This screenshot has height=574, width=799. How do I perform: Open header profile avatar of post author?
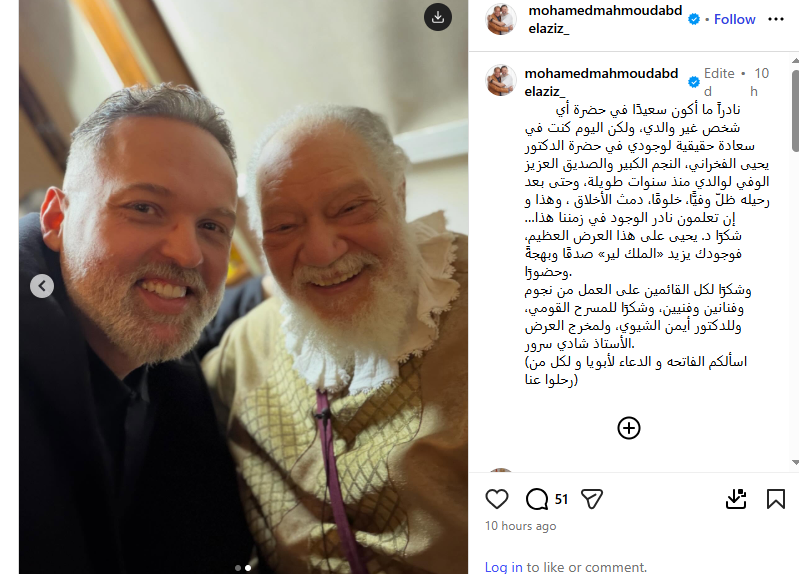(x=501, y=19)
